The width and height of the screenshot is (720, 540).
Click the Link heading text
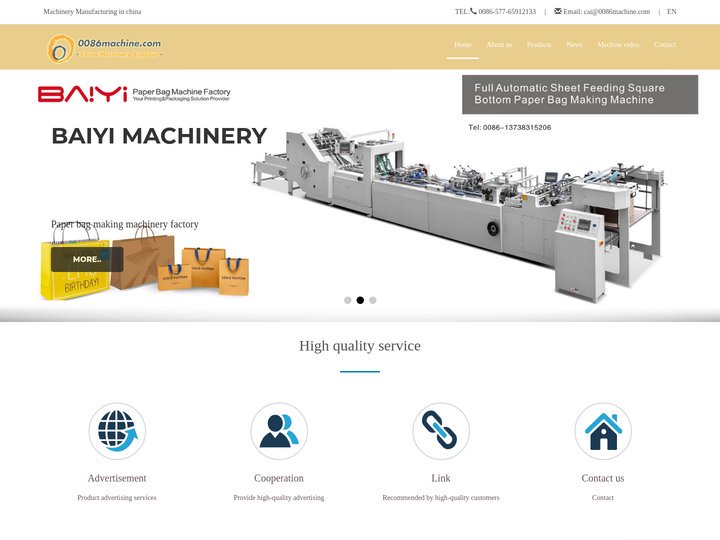(441, 478)
